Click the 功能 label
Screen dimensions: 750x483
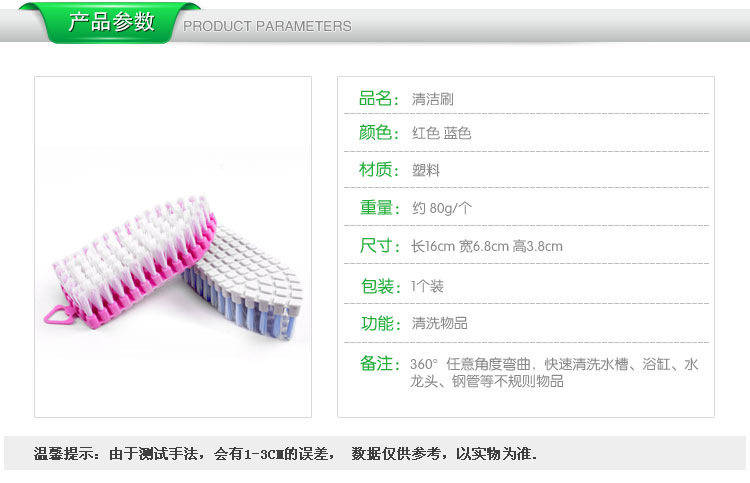point(380,323)
